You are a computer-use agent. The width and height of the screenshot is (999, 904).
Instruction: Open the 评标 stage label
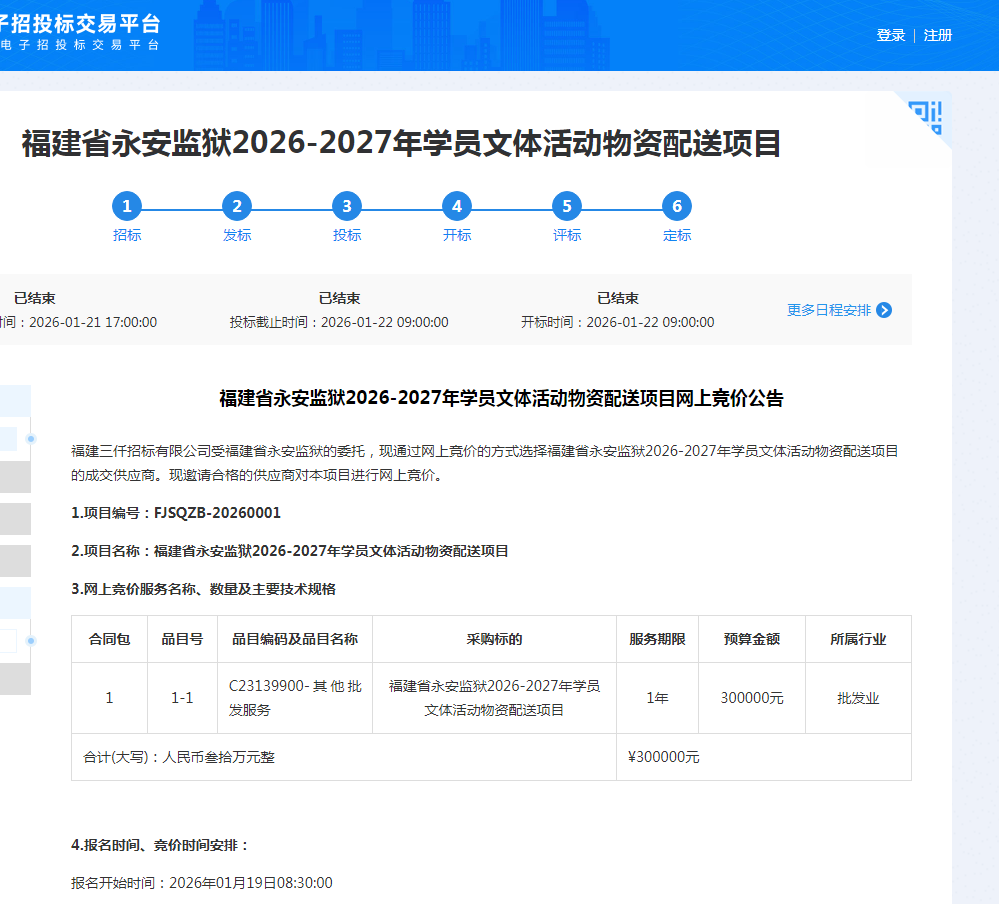(567, 236)
